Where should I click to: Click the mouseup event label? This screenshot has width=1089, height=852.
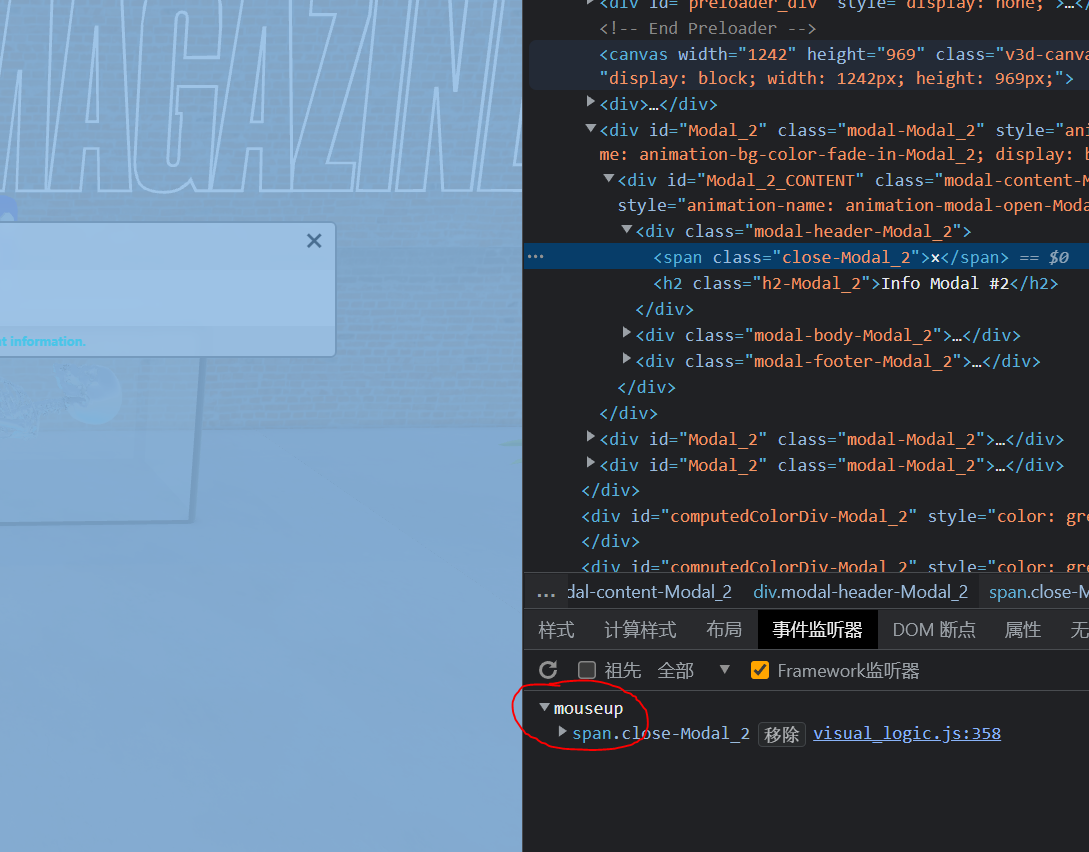pos(588,708)
